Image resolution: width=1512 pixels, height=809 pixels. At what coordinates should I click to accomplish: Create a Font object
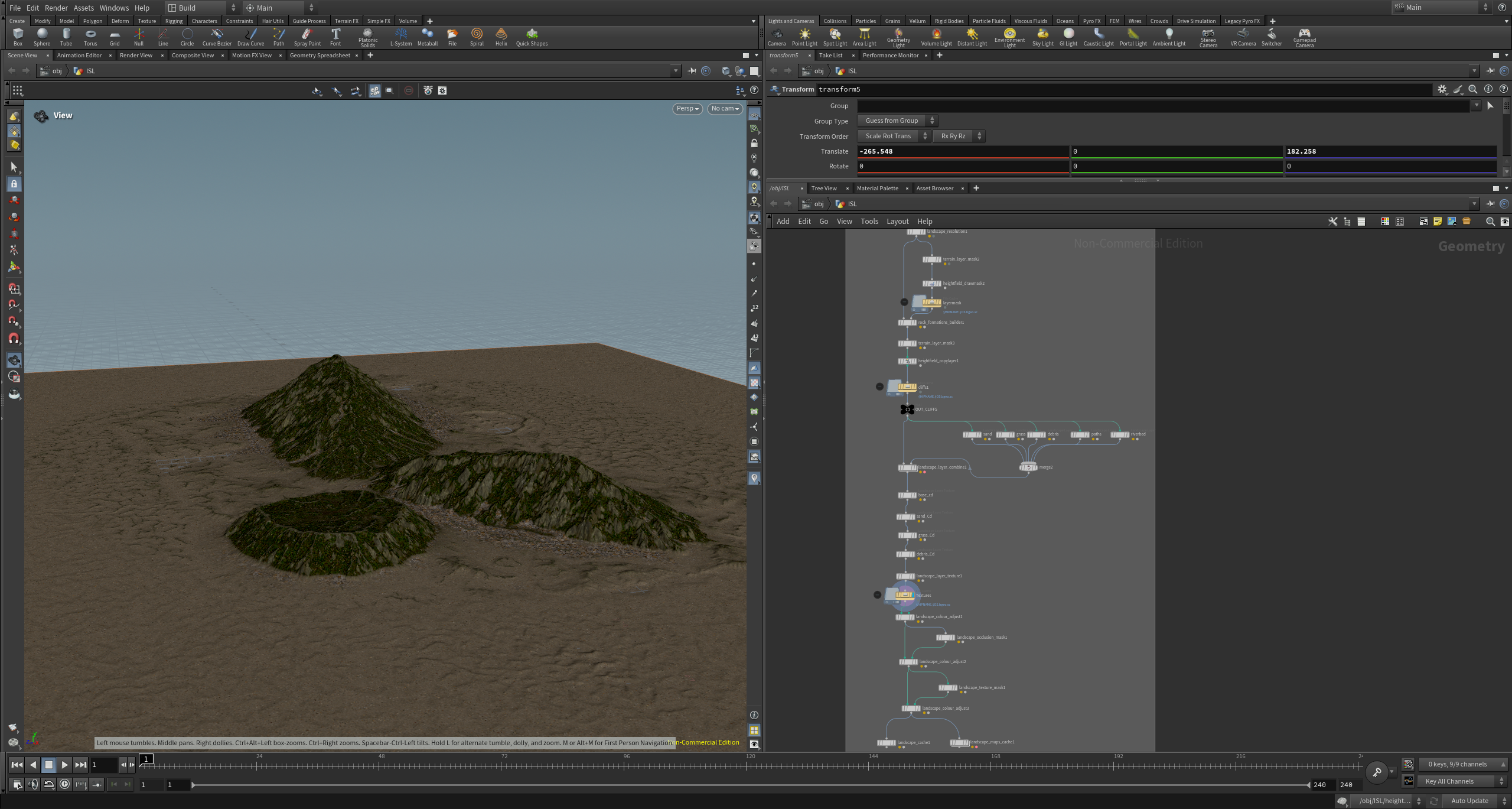335,37
